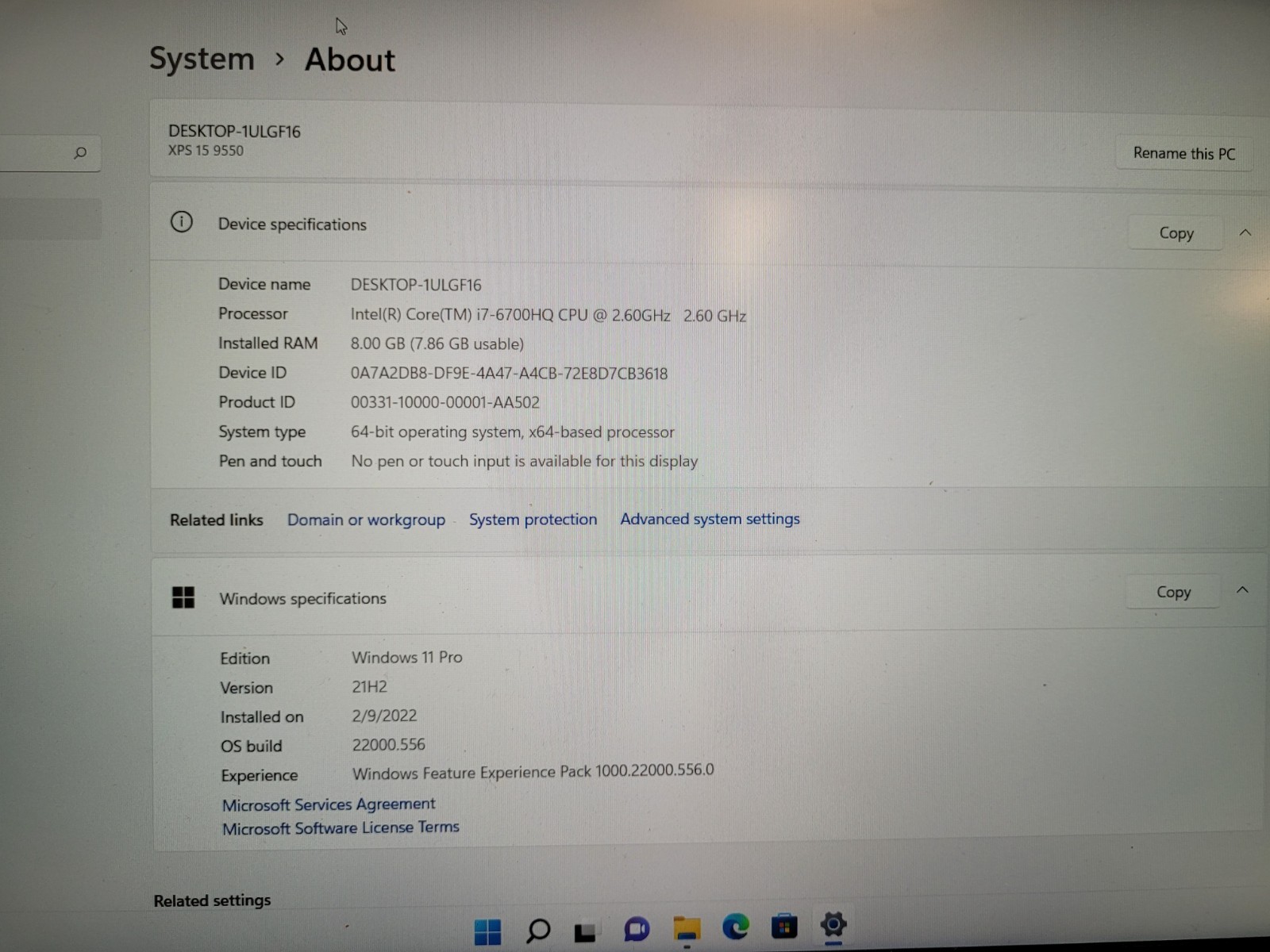The width and height of the screenshot is (1270, 952).
Task: Click the search magnifier in settings sidebar
Action: click(x=80, y=152)
